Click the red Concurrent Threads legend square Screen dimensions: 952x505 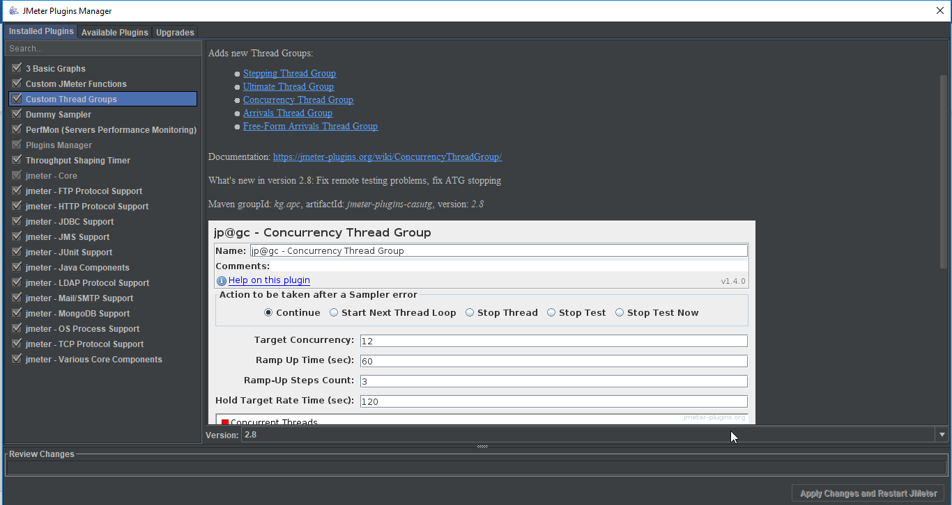[225, 422]
